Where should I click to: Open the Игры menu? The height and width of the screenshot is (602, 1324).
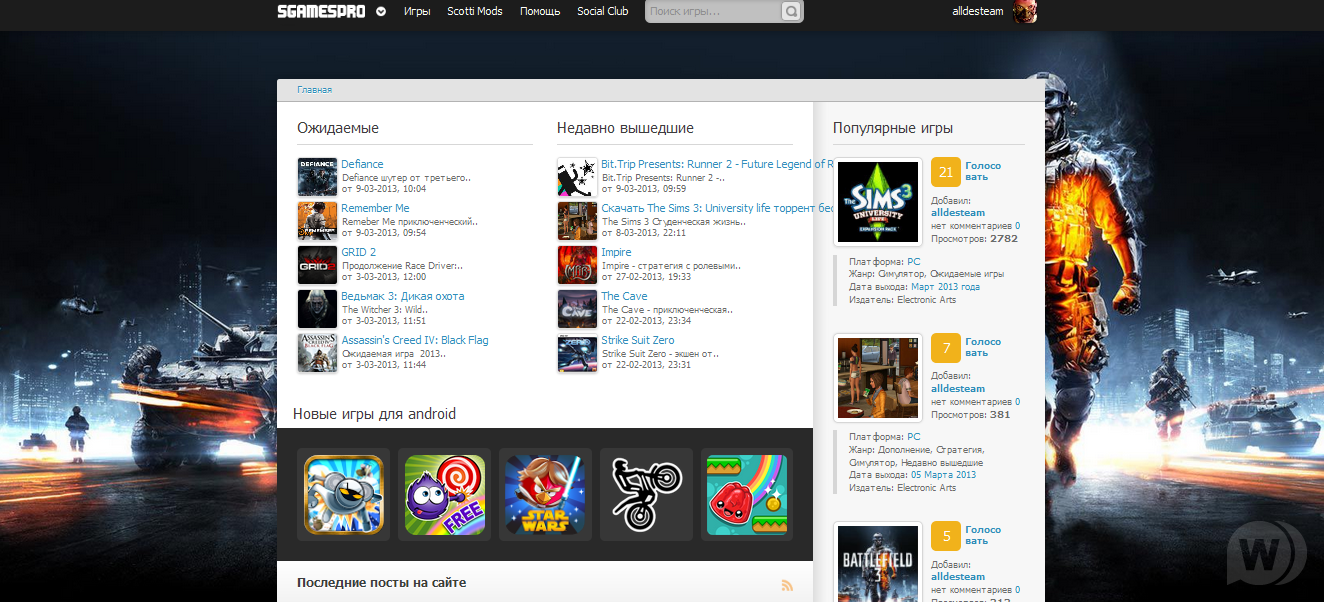(x=417, y=12)
